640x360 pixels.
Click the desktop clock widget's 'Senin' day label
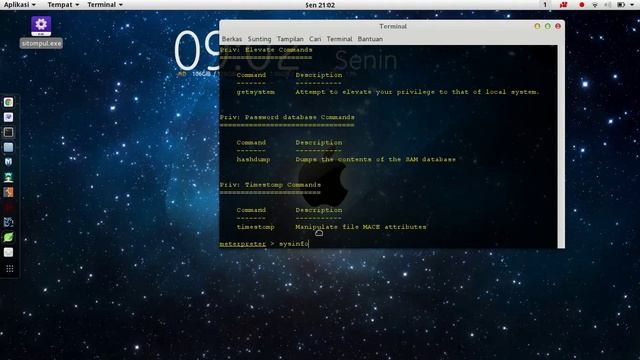366,61
